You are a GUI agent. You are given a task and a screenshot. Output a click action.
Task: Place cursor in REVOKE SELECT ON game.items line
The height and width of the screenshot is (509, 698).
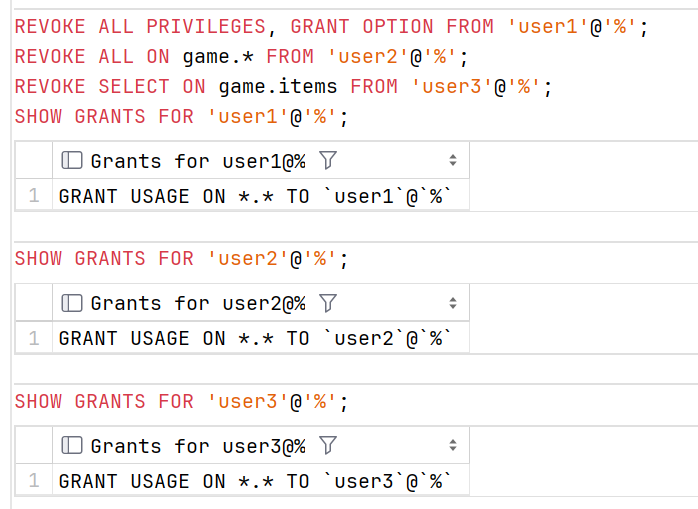[x=283, y=86]
